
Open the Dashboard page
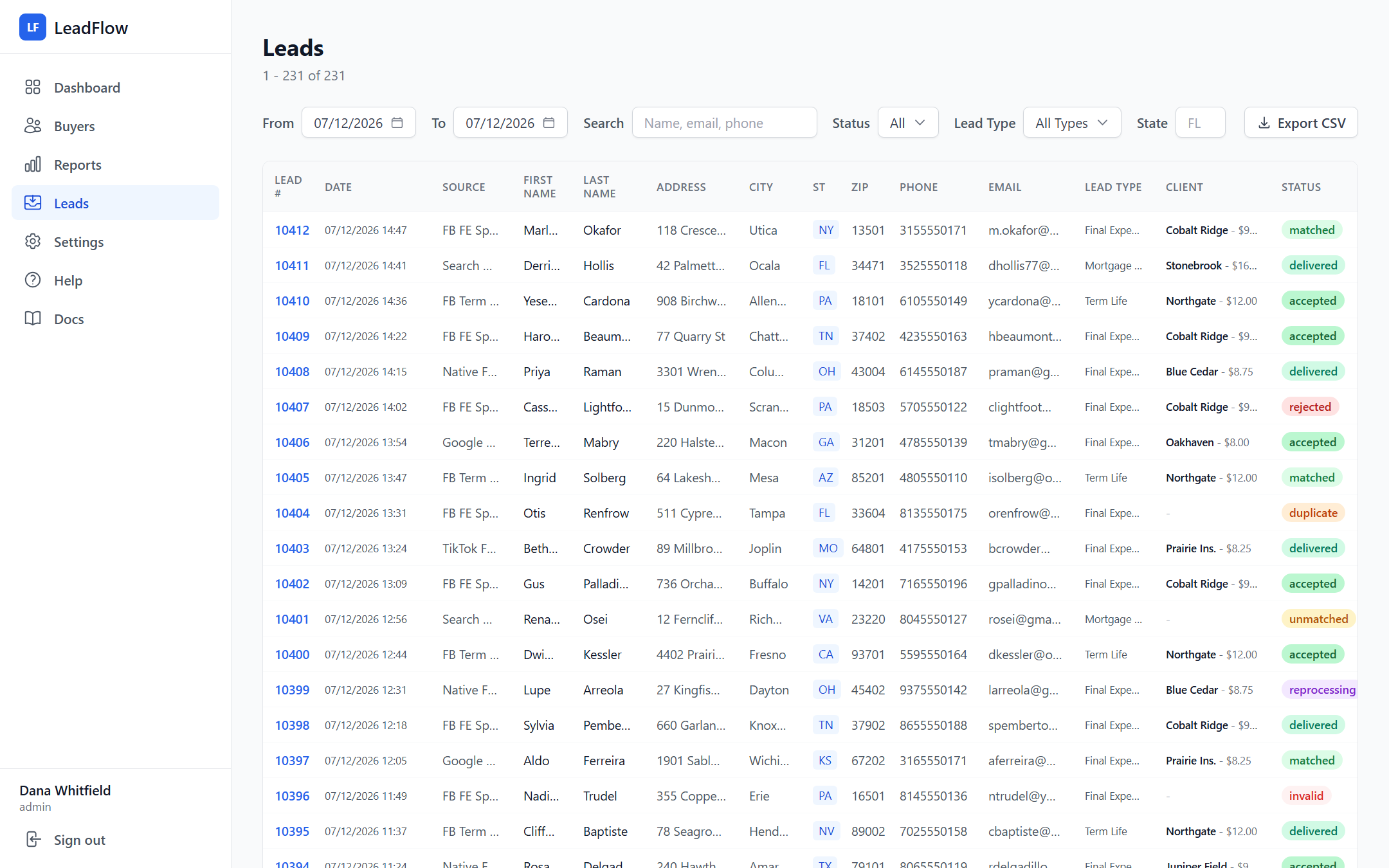tap(116, 87)
